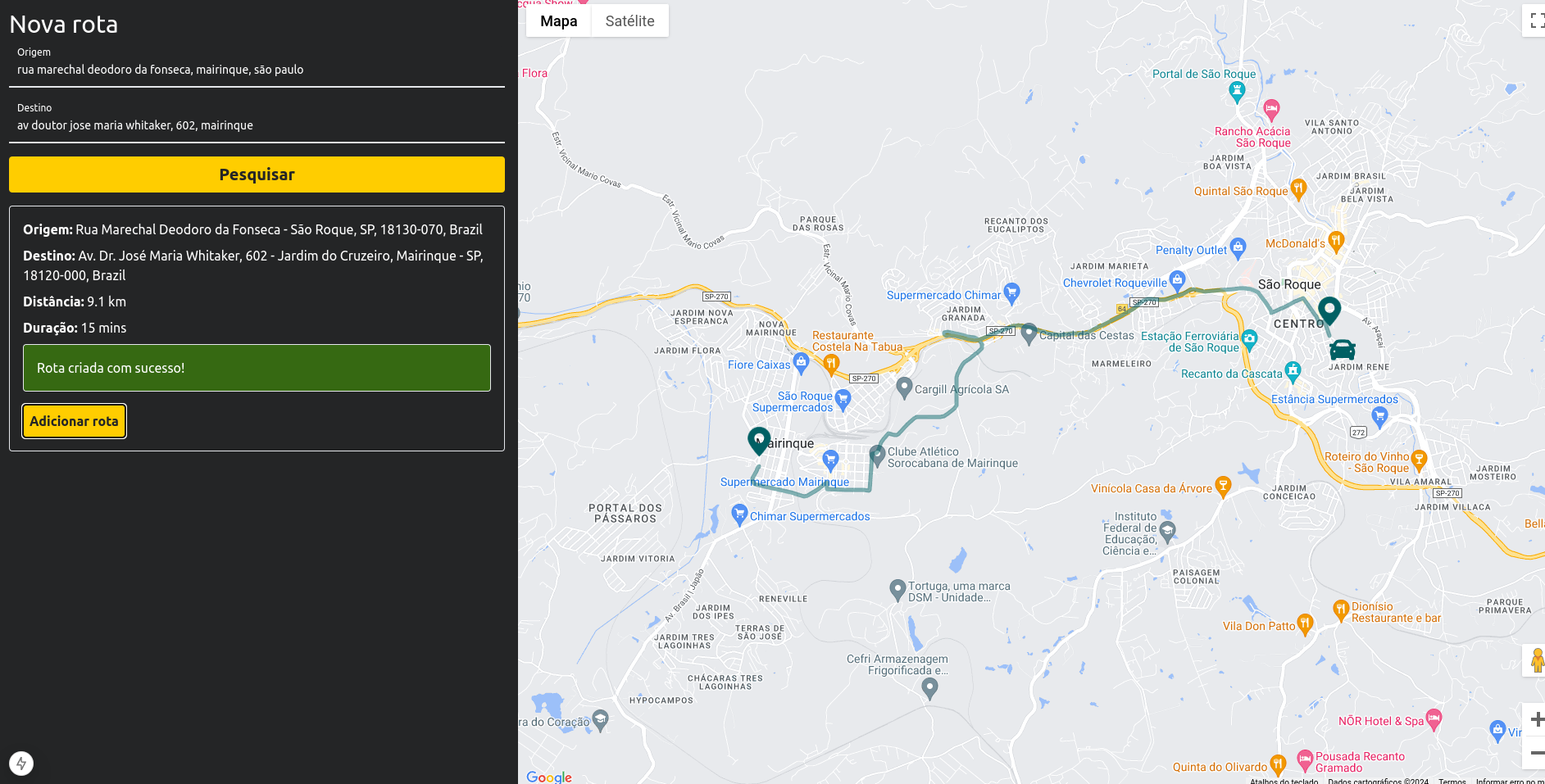Click the destination pin at Mairinque
1545x784 pixels.
pyautogui.click(x=759, y=441)
